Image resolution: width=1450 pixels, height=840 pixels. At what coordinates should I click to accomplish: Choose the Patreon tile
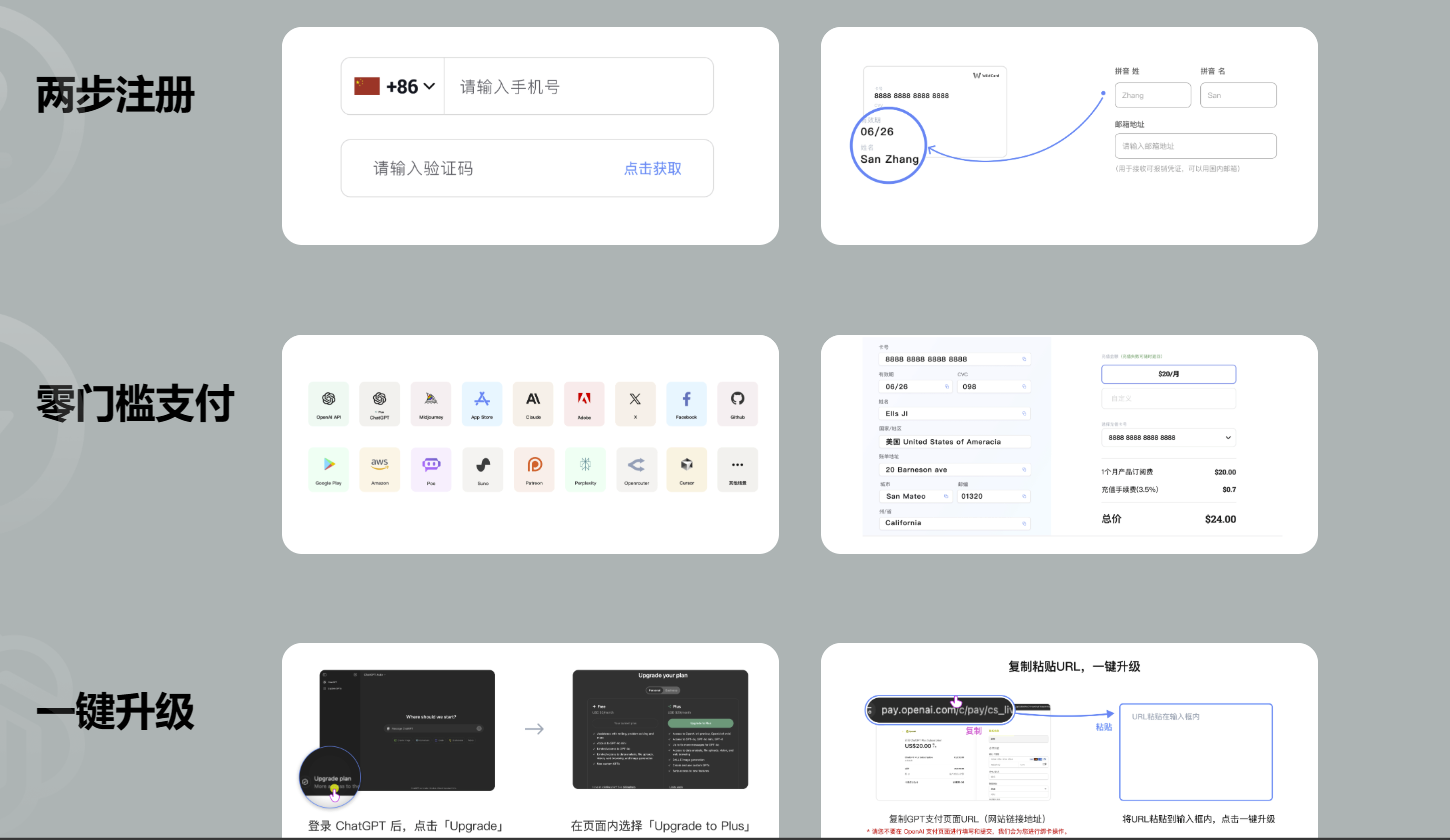tap(533, 469)
